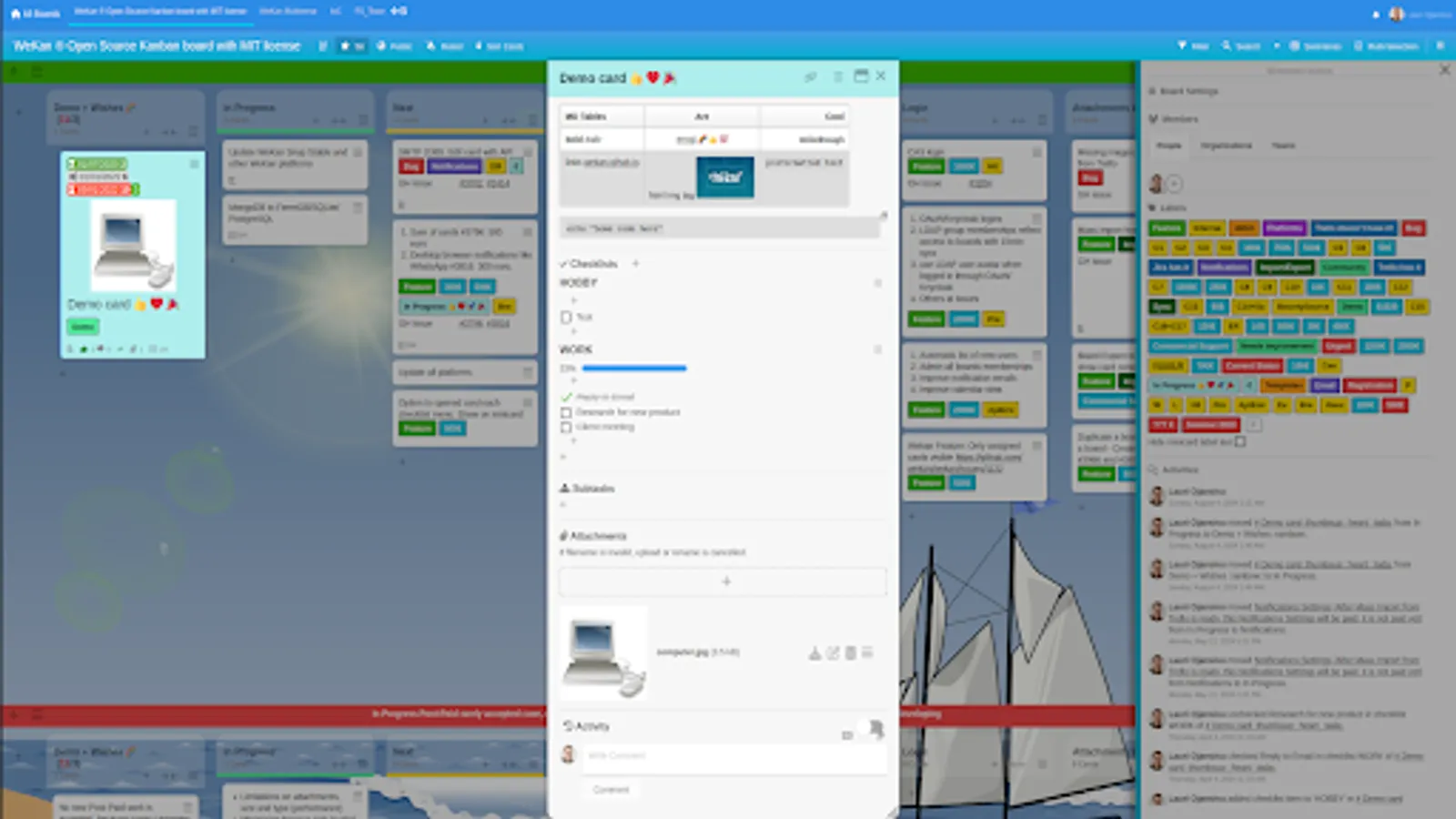
Task: Open All Boards home link
Action: [x=35, y=13]
